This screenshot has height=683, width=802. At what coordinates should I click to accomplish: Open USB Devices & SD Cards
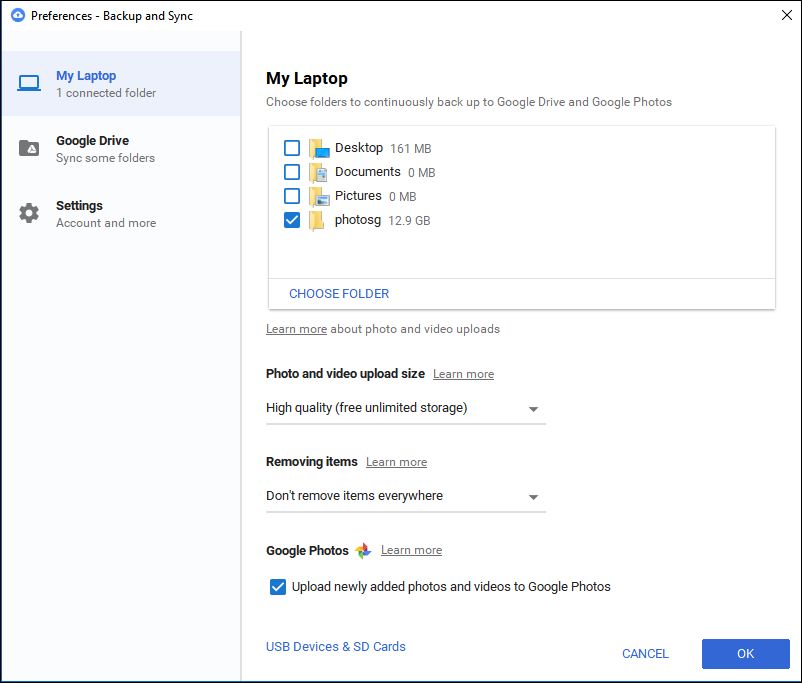pos(336,647)
